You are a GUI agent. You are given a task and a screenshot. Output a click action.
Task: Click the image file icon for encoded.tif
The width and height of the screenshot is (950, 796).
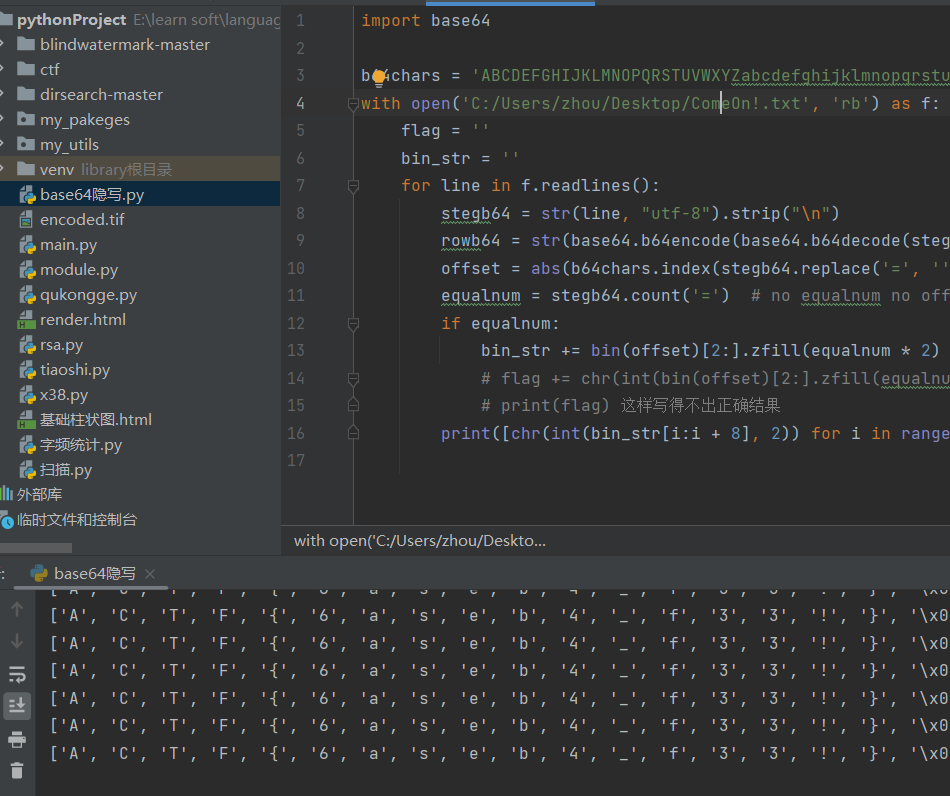(x=26, y=220)
